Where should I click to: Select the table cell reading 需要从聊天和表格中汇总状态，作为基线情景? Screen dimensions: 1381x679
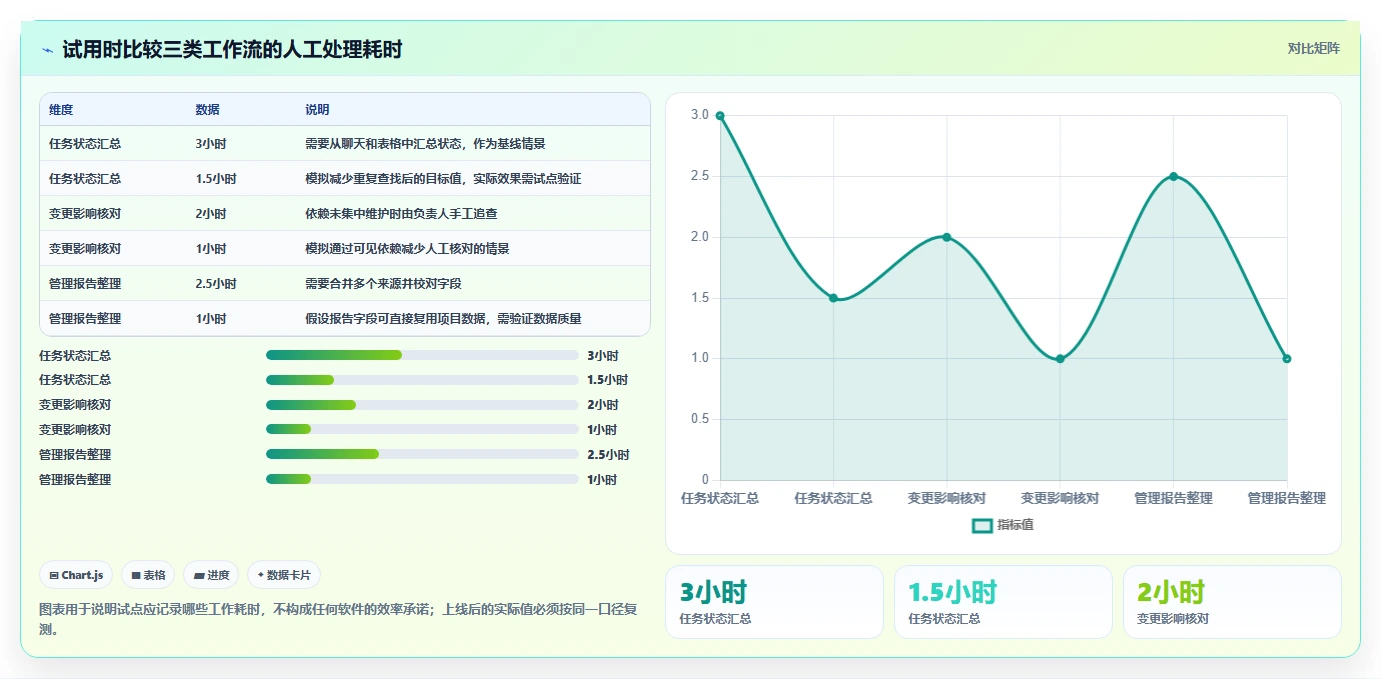click(425, 144)
